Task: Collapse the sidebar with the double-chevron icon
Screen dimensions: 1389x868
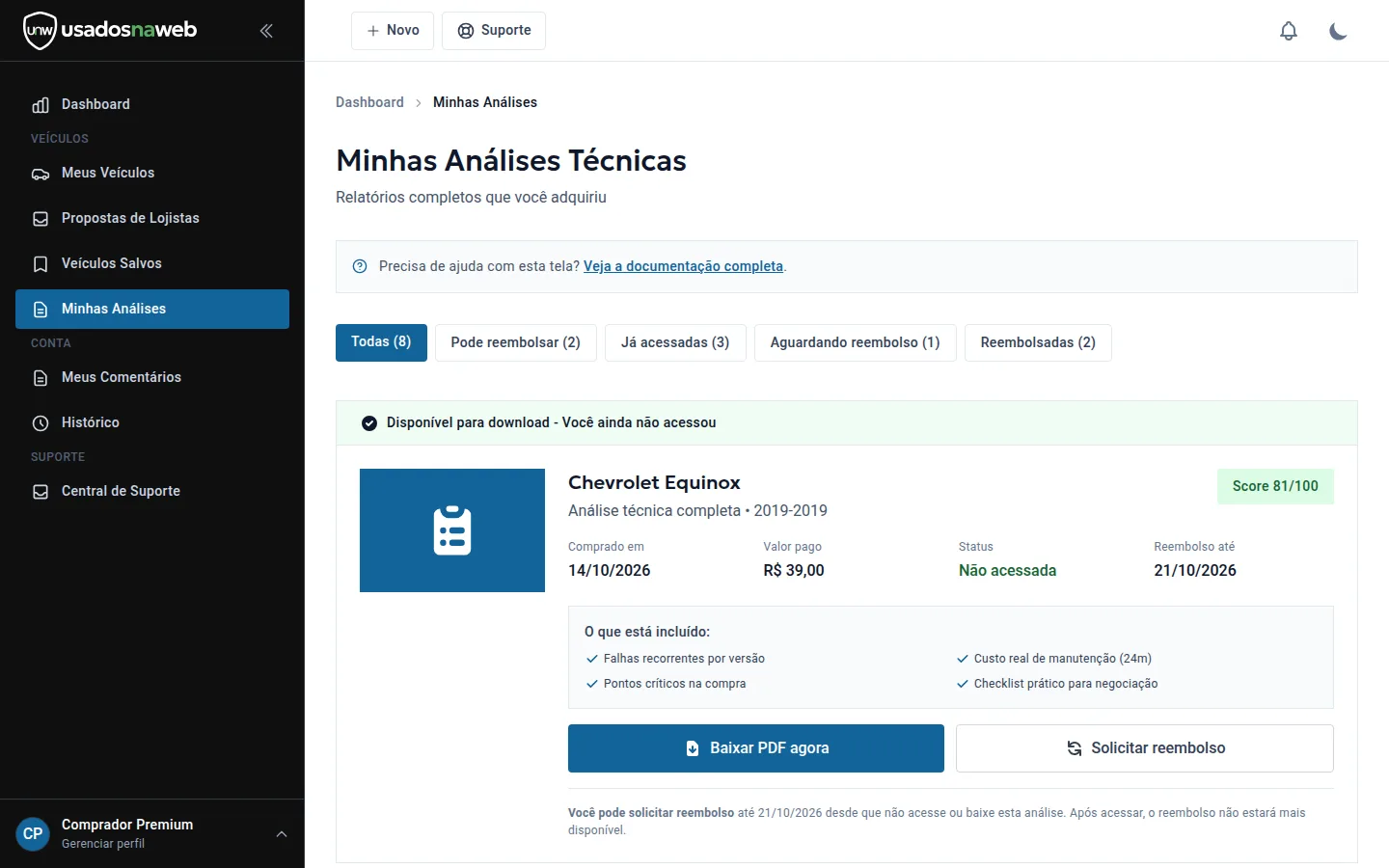Action: 266,31
